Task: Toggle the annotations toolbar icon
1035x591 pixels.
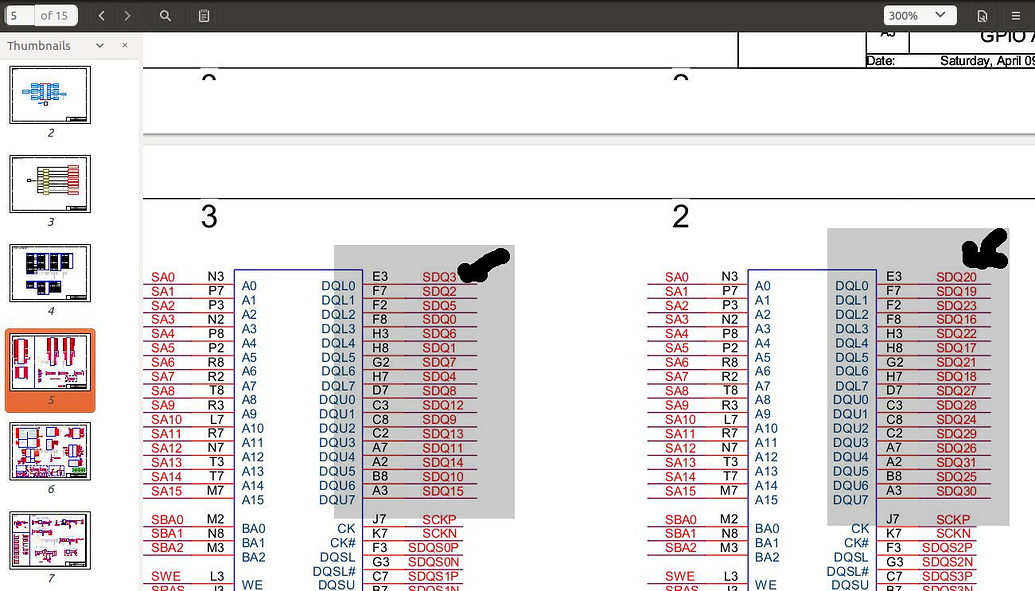Action: coord(204,16)
